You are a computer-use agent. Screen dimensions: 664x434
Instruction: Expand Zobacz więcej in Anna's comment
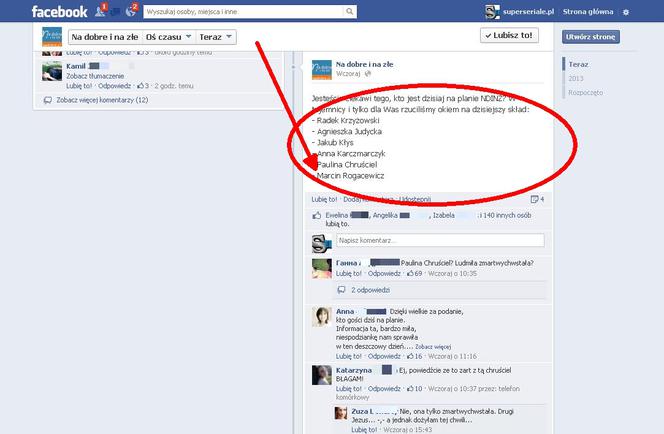433,347
